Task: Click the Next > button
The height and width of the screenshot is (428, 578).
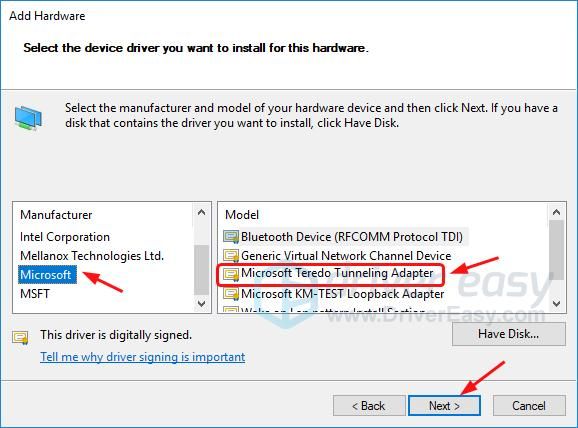Action: click(444, 406)
